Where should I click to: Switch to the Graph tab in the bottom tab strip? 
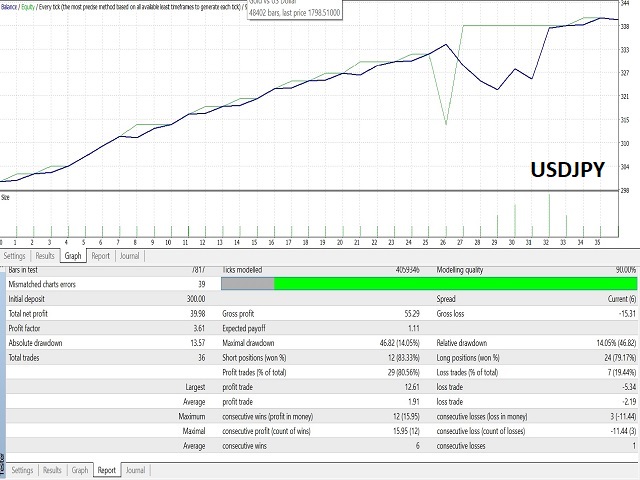coord(80,470)
